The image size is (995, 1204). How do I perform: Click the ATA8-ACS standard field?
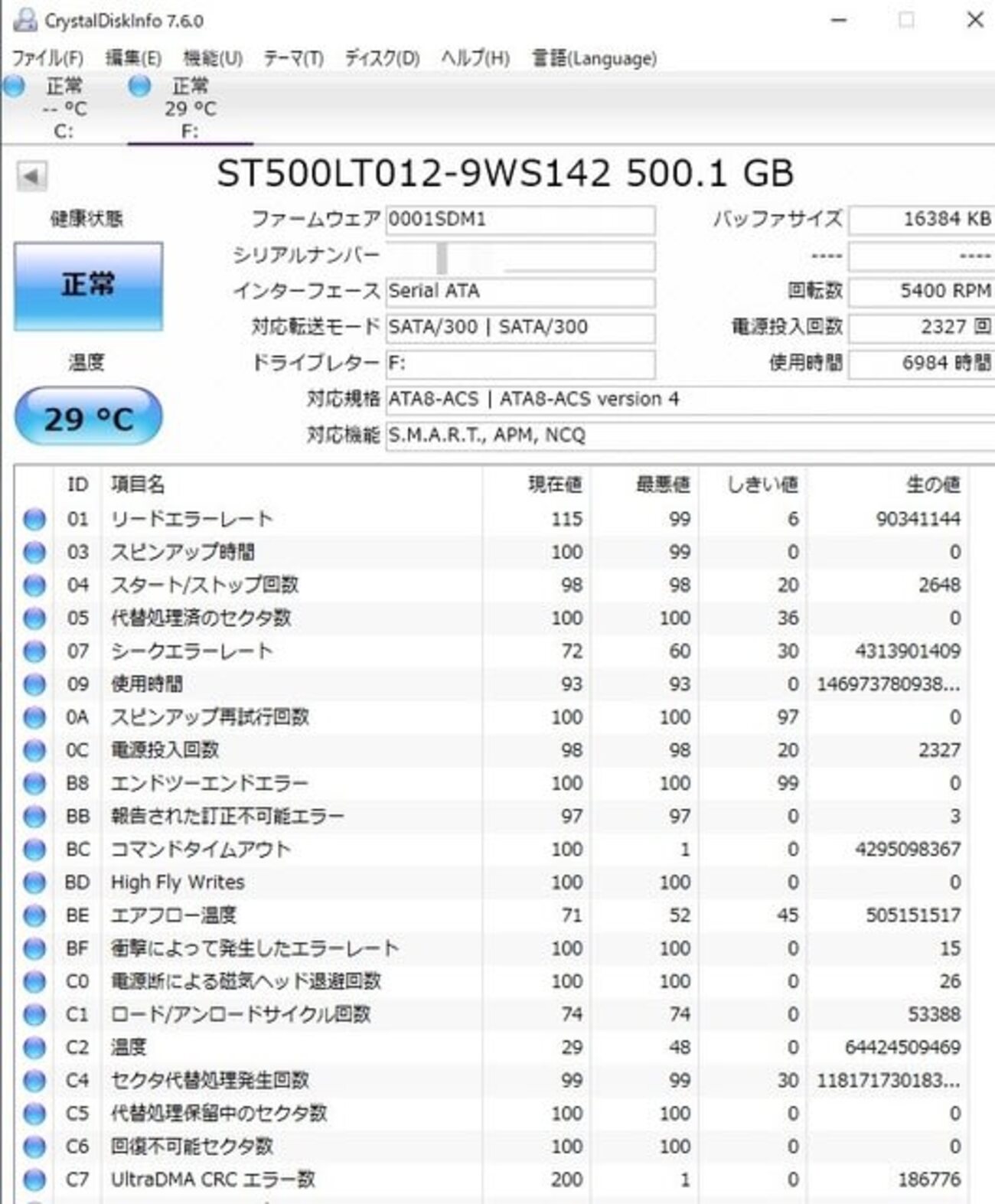(690, 400)
